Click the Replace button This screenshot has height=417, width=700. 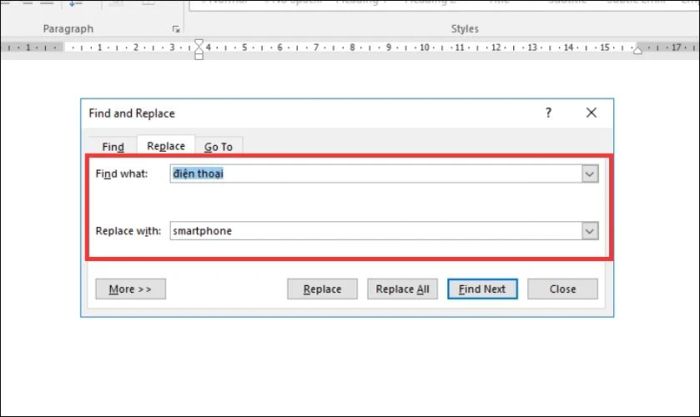pyautogui.click(x=322, y=289)
